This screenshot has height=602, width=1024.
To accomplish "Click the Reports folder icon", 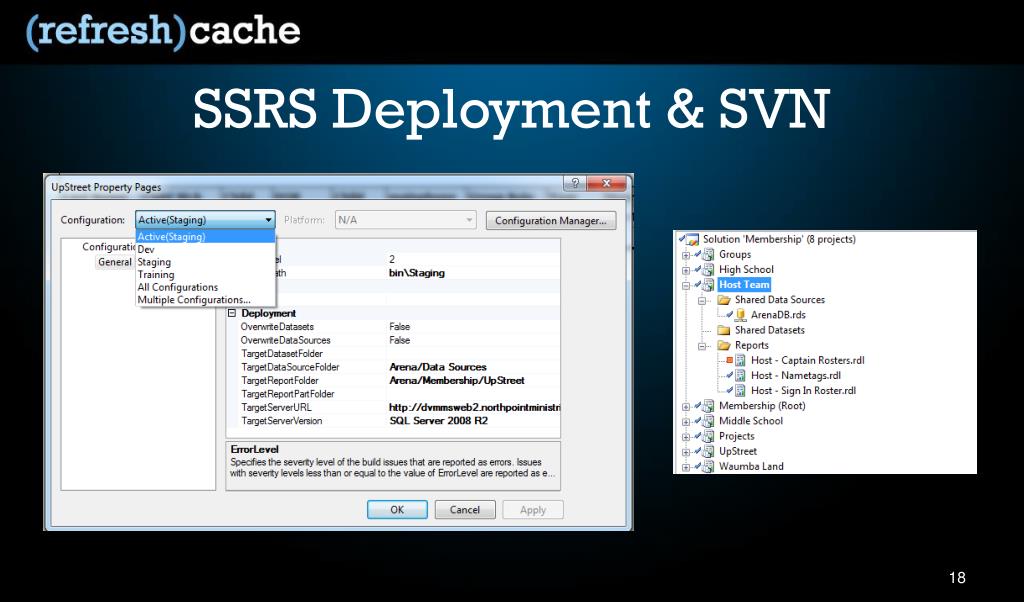I will (x=724, y=345).
